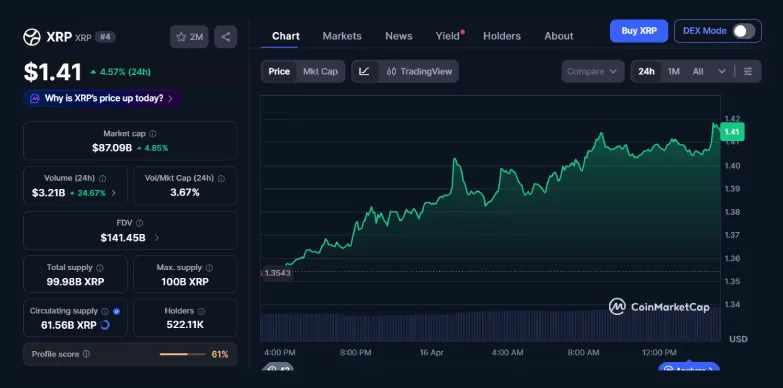Open the share icon button
Screen dimensions: 783x388
(226, 37)
